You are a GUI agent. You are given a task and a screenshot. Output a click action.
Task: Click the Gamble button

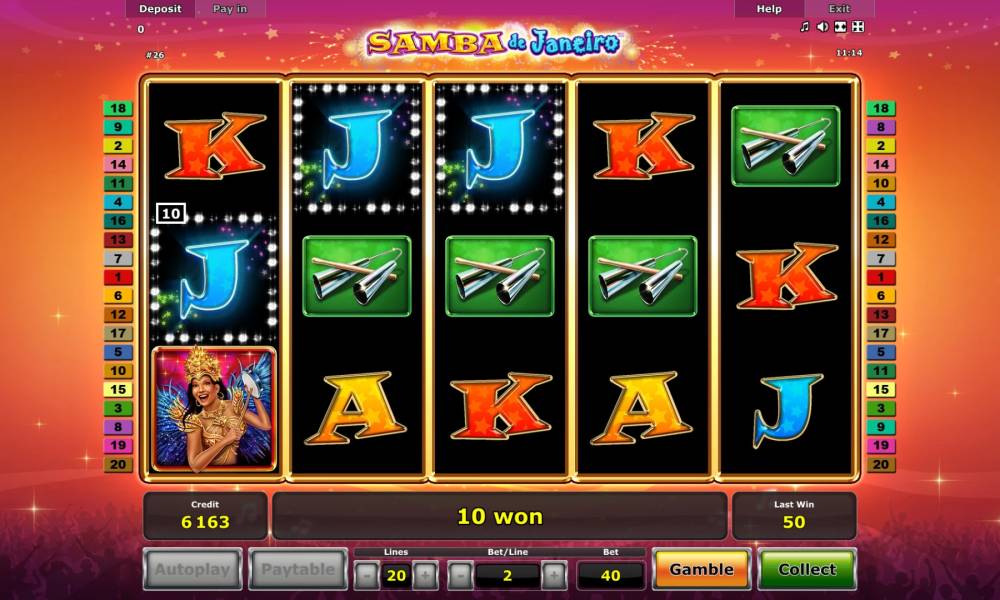pos(702,569)
